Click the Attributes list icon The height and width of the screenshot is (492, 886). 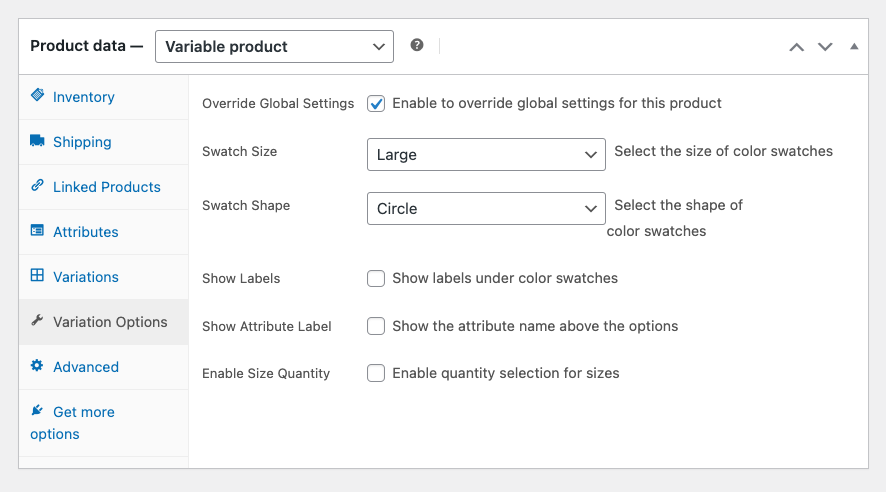tap(37, 230)
